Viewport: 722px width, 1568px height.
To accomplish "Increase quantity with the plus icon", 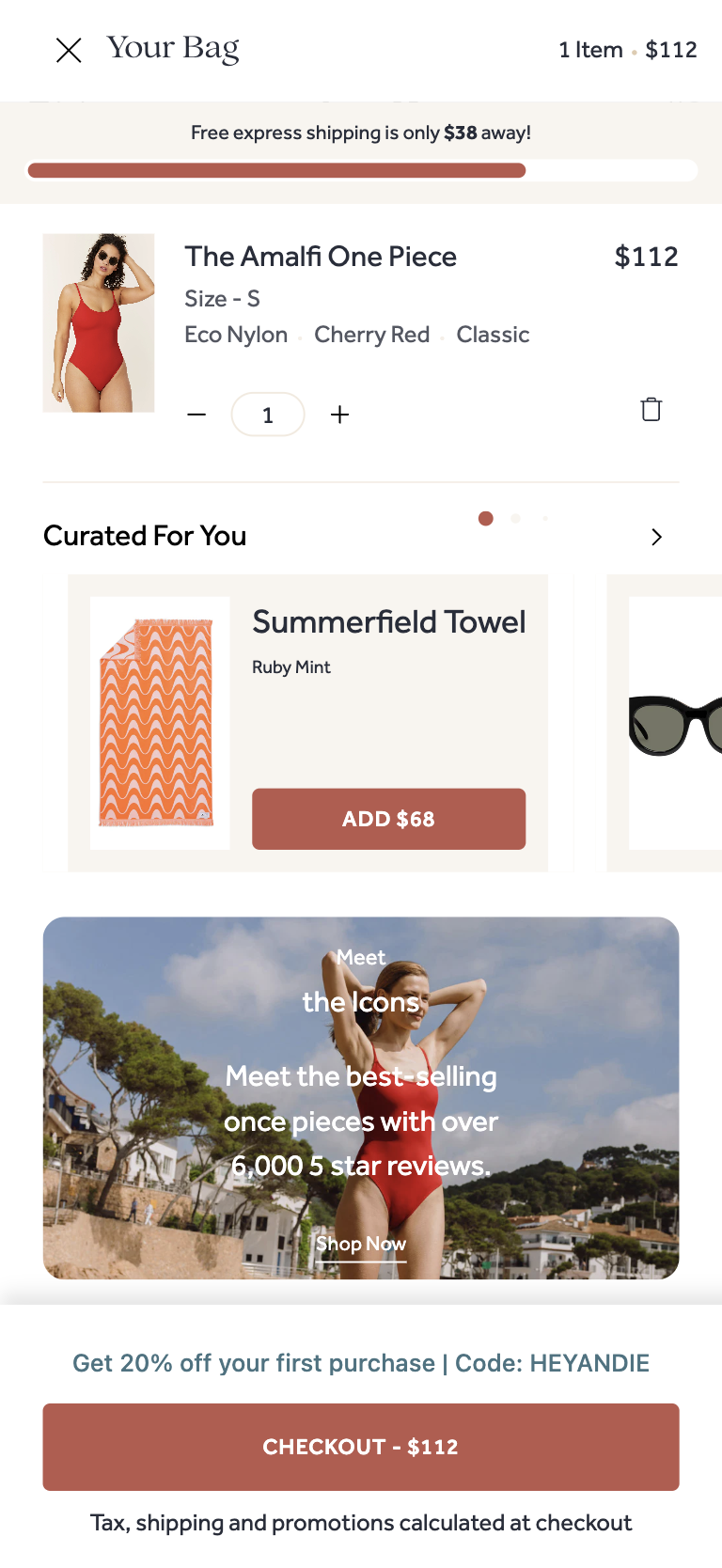I will pos(340,415).
